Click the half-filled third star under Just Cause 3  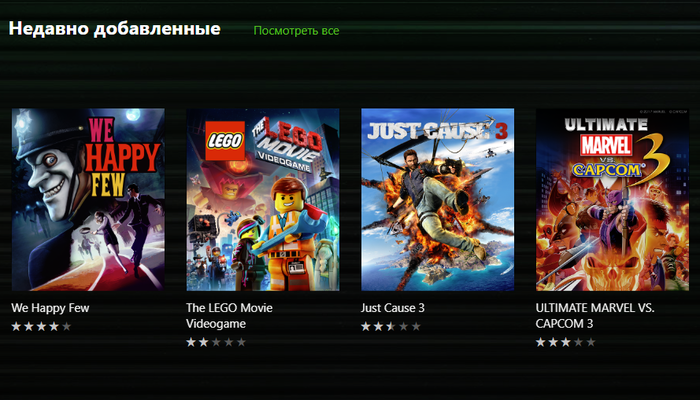point(391,327)
